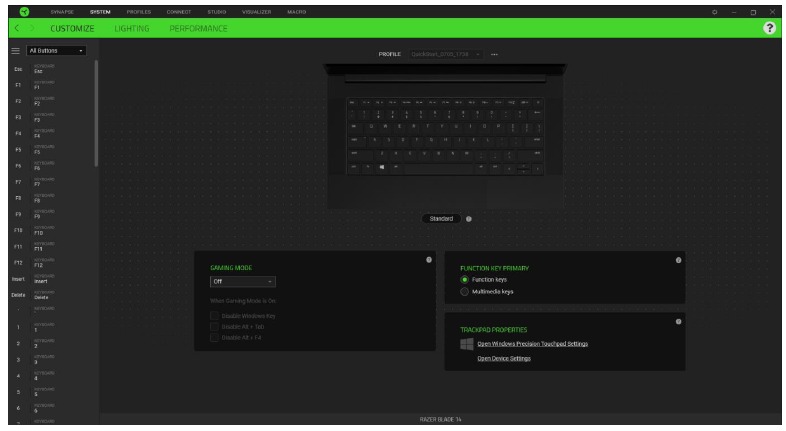Switch to the Performance subtab

198,29
